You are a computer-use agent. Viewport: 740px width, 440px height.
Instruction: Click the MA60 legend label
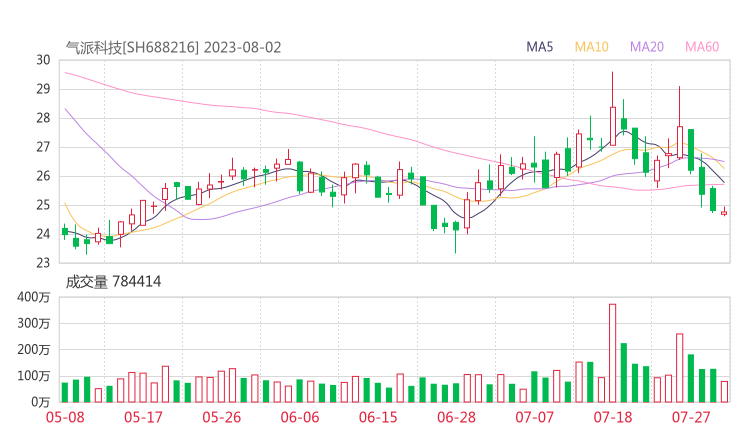click(702, 47)
